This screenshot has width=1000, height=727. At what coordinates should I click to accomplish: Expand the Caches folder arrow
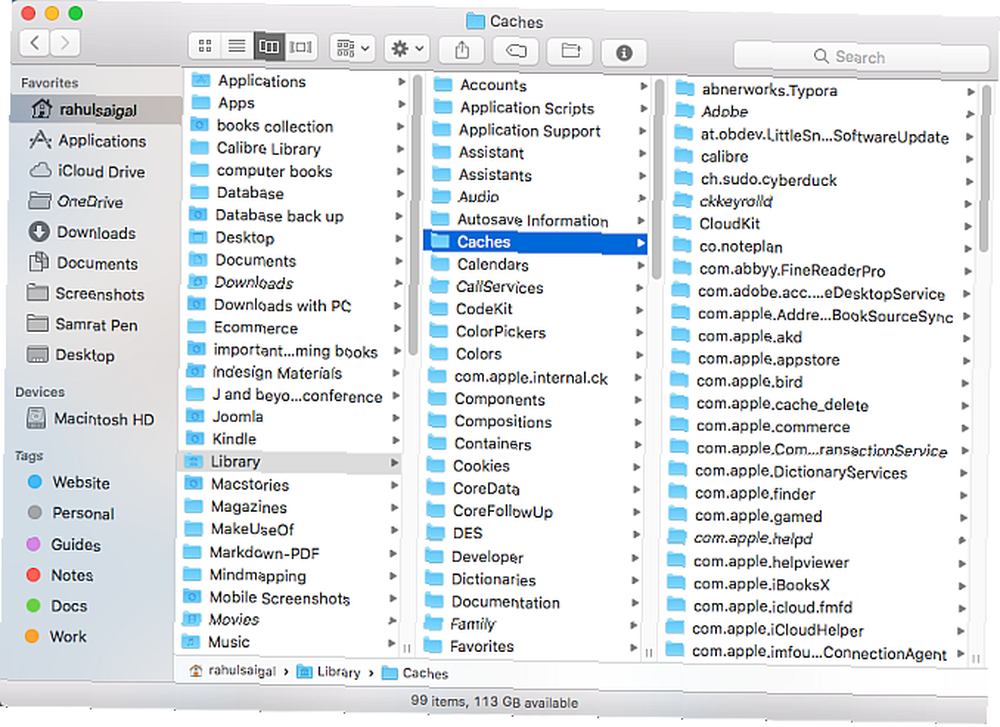[640, 242]
